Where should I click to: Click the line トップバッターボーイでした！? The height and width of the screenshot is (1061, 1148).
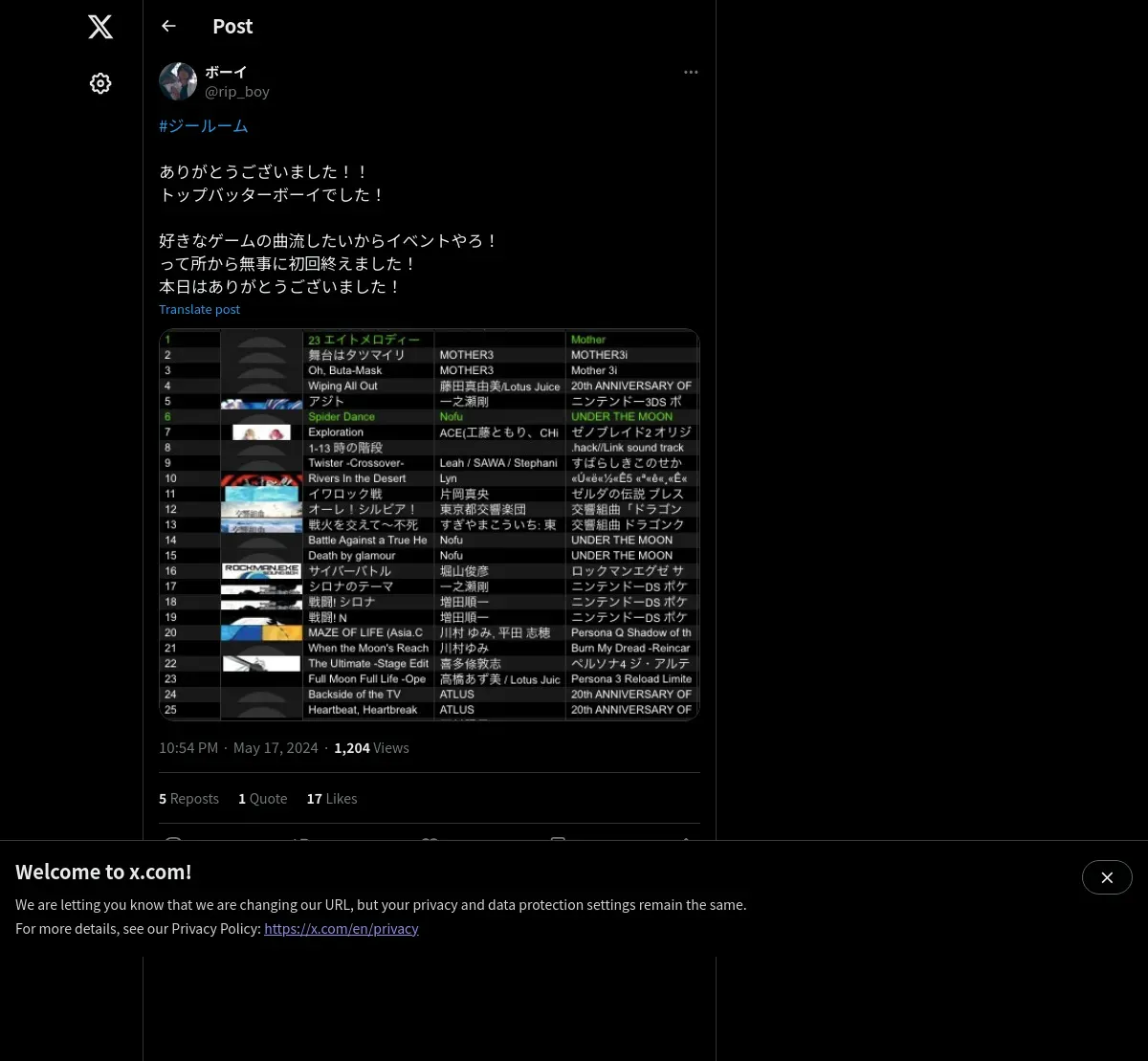272,195
